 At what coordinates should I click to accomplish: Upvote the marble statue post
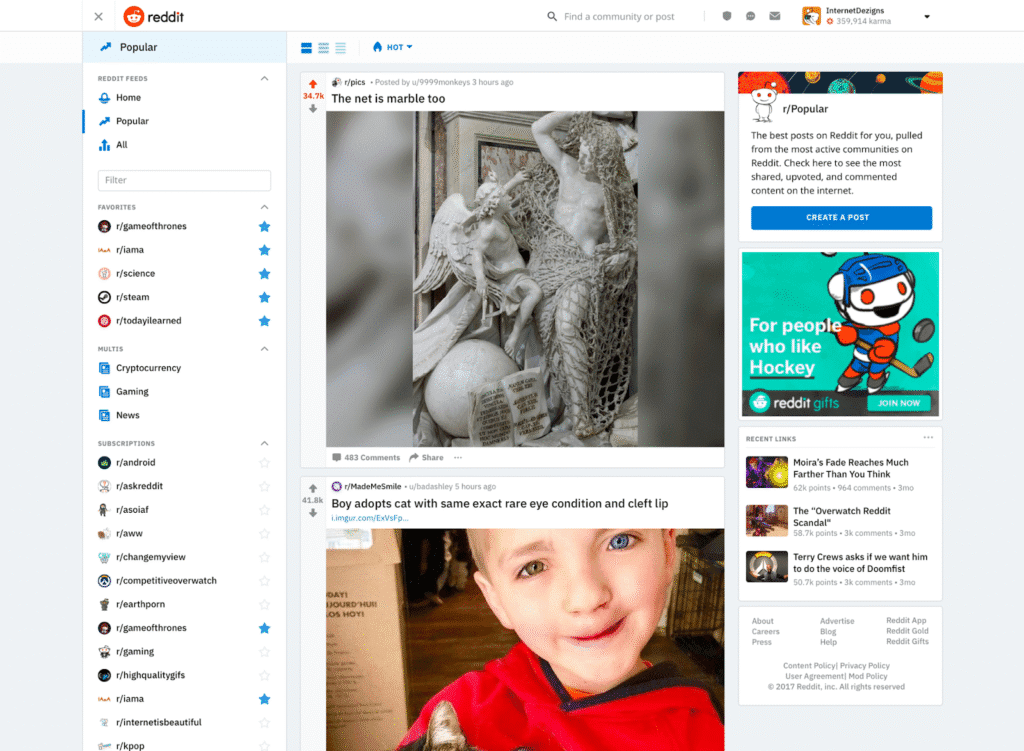click(x=313, y=82)
